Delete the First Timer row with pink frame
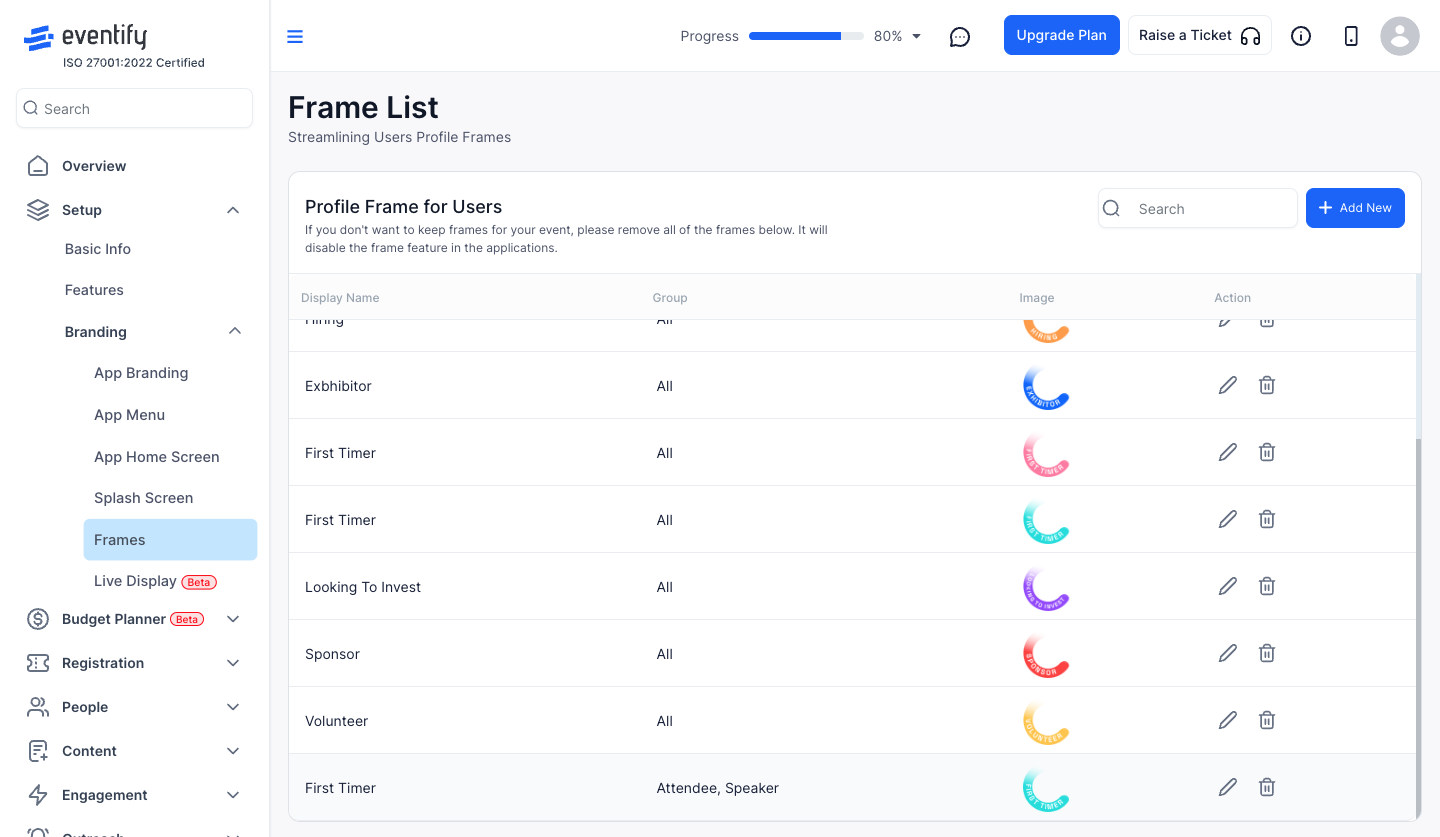Viewport: 1440px width, 837px height. (x=1267, y=452)
